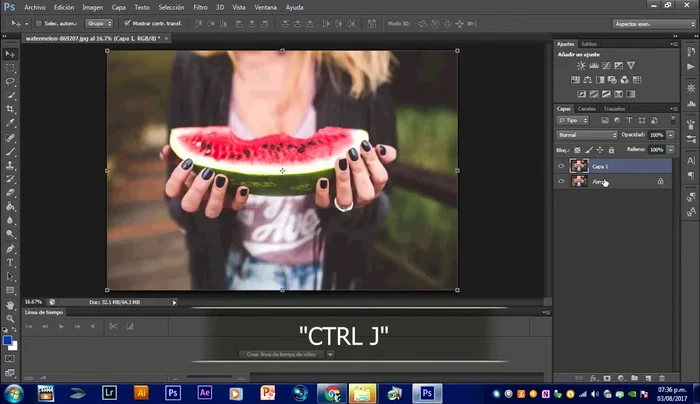Open the Grupo dropdown in options bar
This screenshot has width=700, height=404.
98,22
